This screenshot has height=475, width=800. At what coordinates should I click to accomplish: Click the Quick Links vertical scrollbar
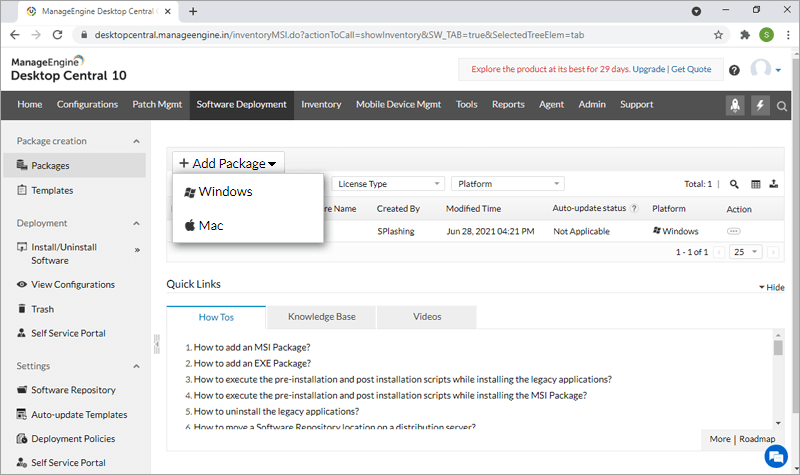778,380
